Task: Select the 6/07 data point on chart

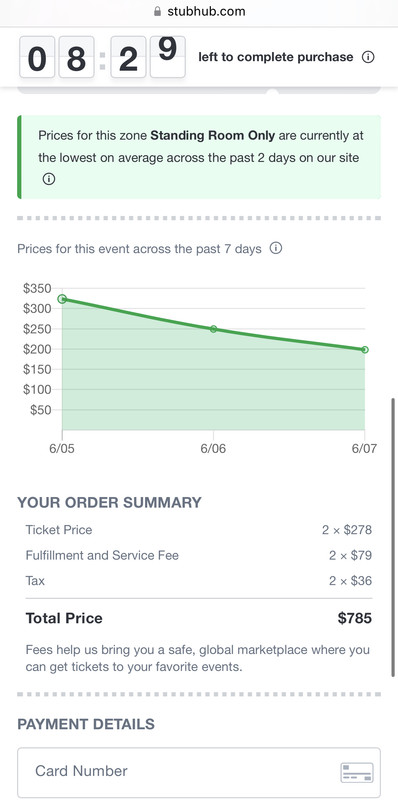Action: 364,349
